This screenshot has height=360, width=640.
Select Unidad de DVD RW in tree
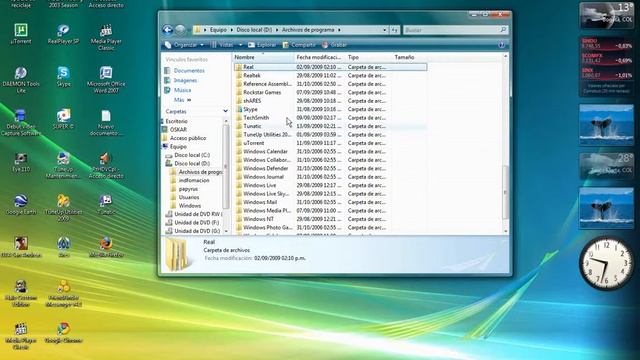click(x=198, y=214)
